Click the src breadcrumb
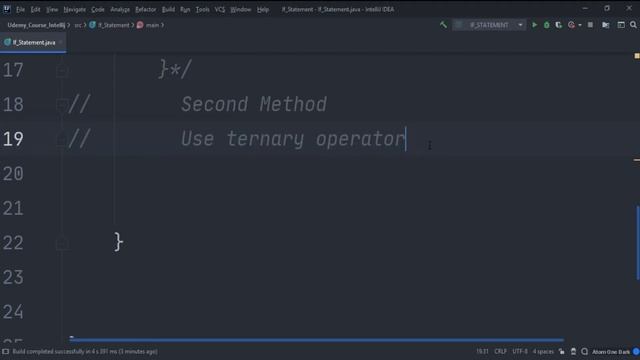 pos(78,25)
